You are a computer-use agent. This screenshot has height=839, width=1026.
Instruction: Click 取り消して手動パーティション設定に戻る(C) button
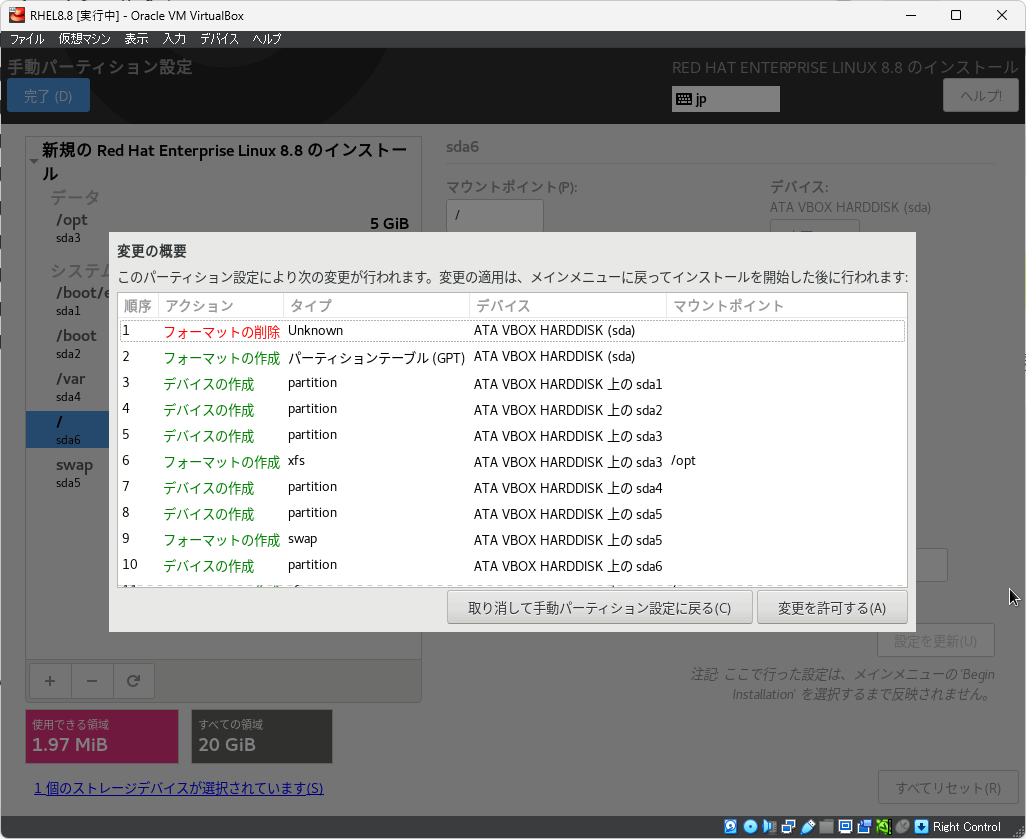coord(599,608)
